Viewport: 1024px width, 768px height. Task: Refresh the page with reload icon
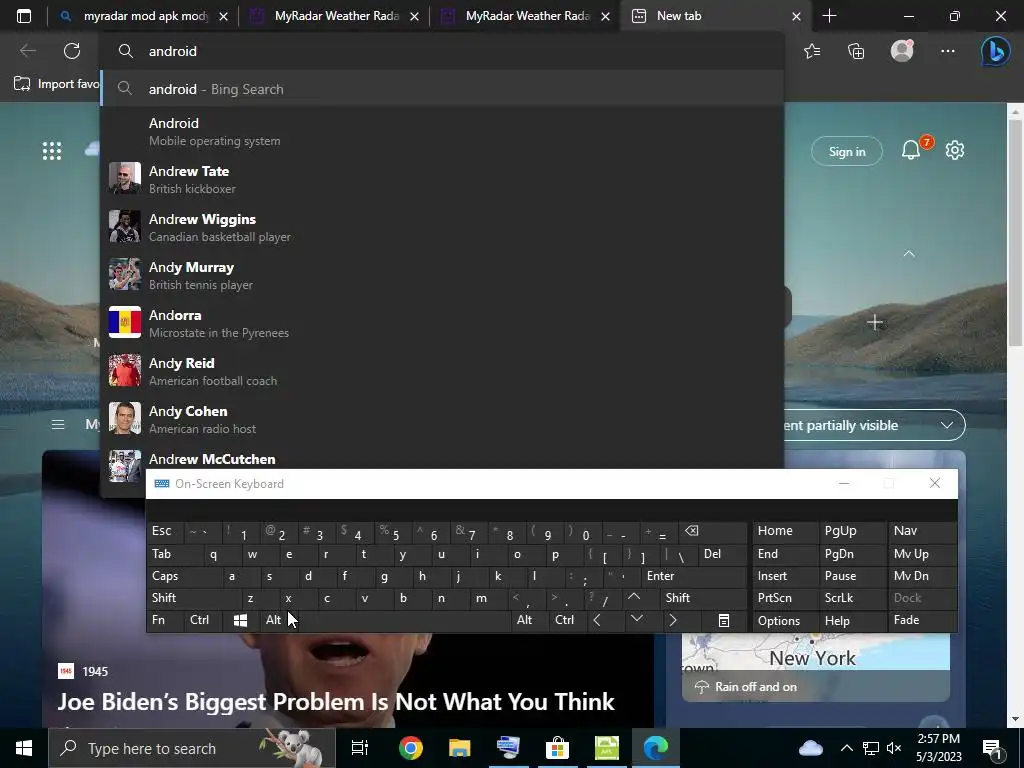tap(72, 51)
